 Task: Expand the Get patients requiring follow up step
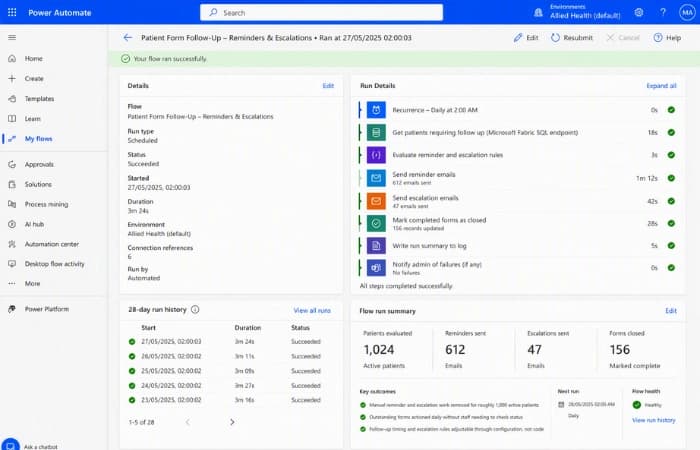pos(518,133)
